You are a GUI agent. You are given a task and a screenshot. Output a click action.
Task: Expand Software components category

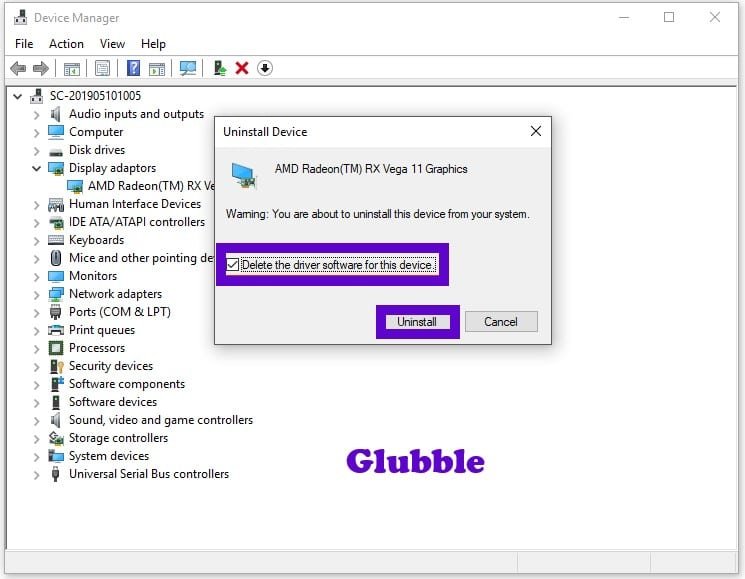click(x=37, y=385)
